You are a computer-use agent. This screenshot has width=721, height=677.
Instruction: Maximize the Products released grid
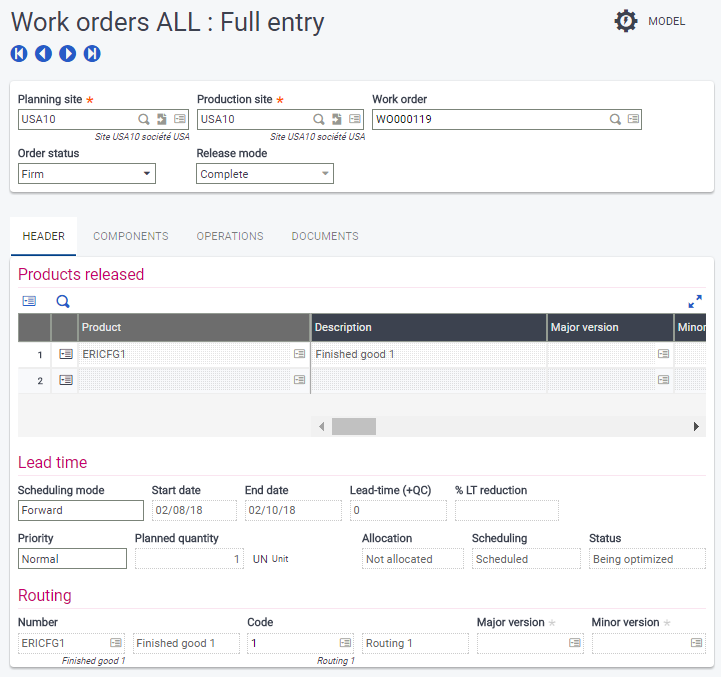click(x=695, y=301)
